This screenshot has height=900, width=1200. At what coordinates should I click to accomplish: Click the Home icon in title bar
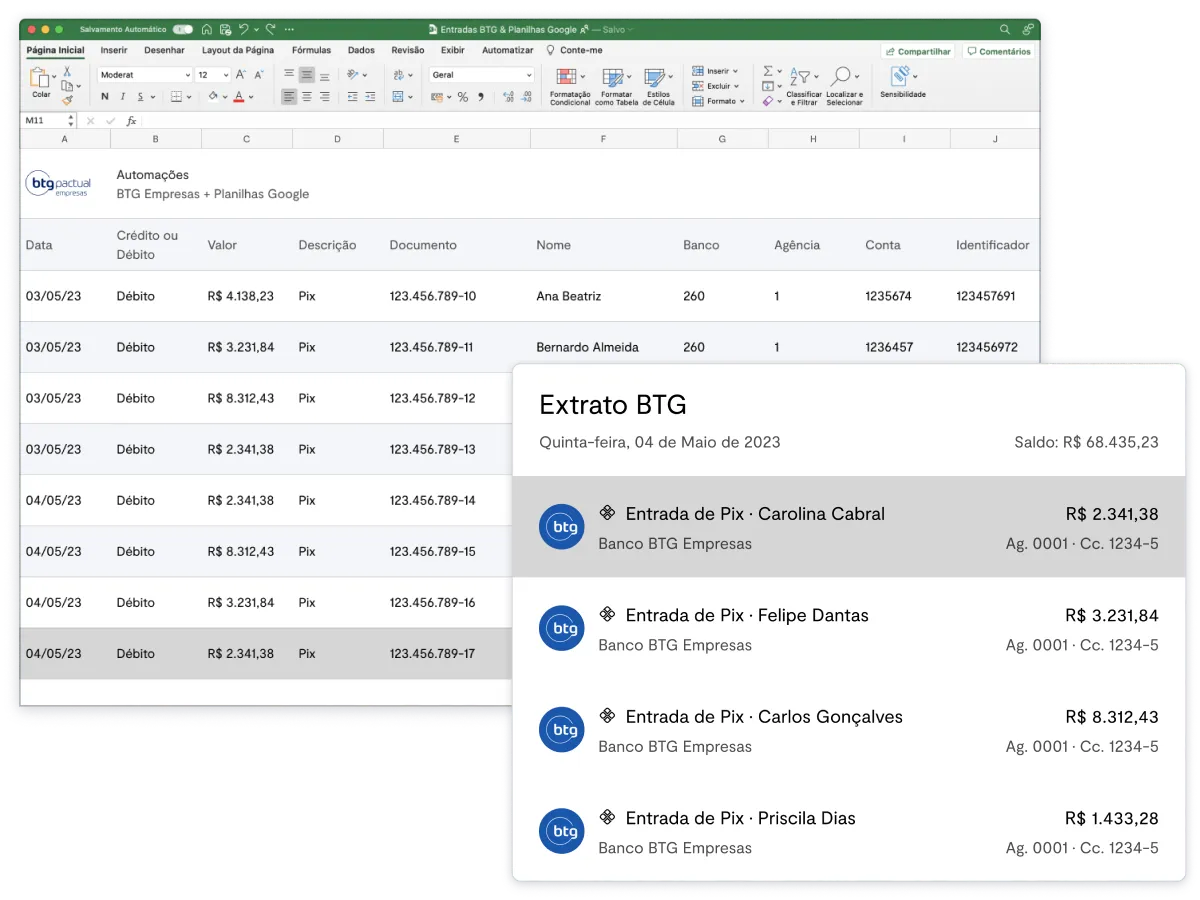pos(206,30)
